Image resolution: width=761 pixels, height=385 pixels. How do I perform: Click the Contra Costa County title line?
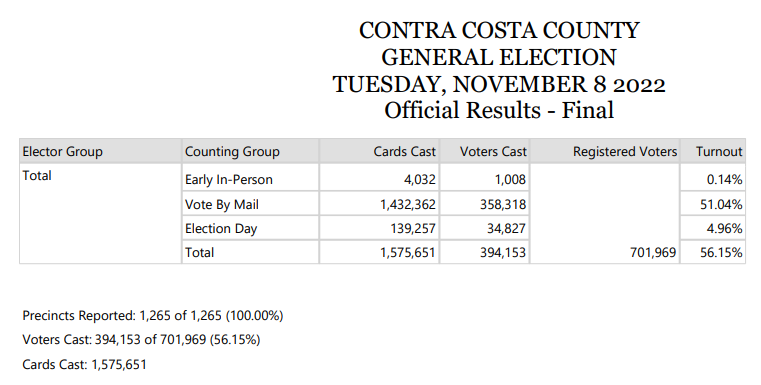coord(499,31)
